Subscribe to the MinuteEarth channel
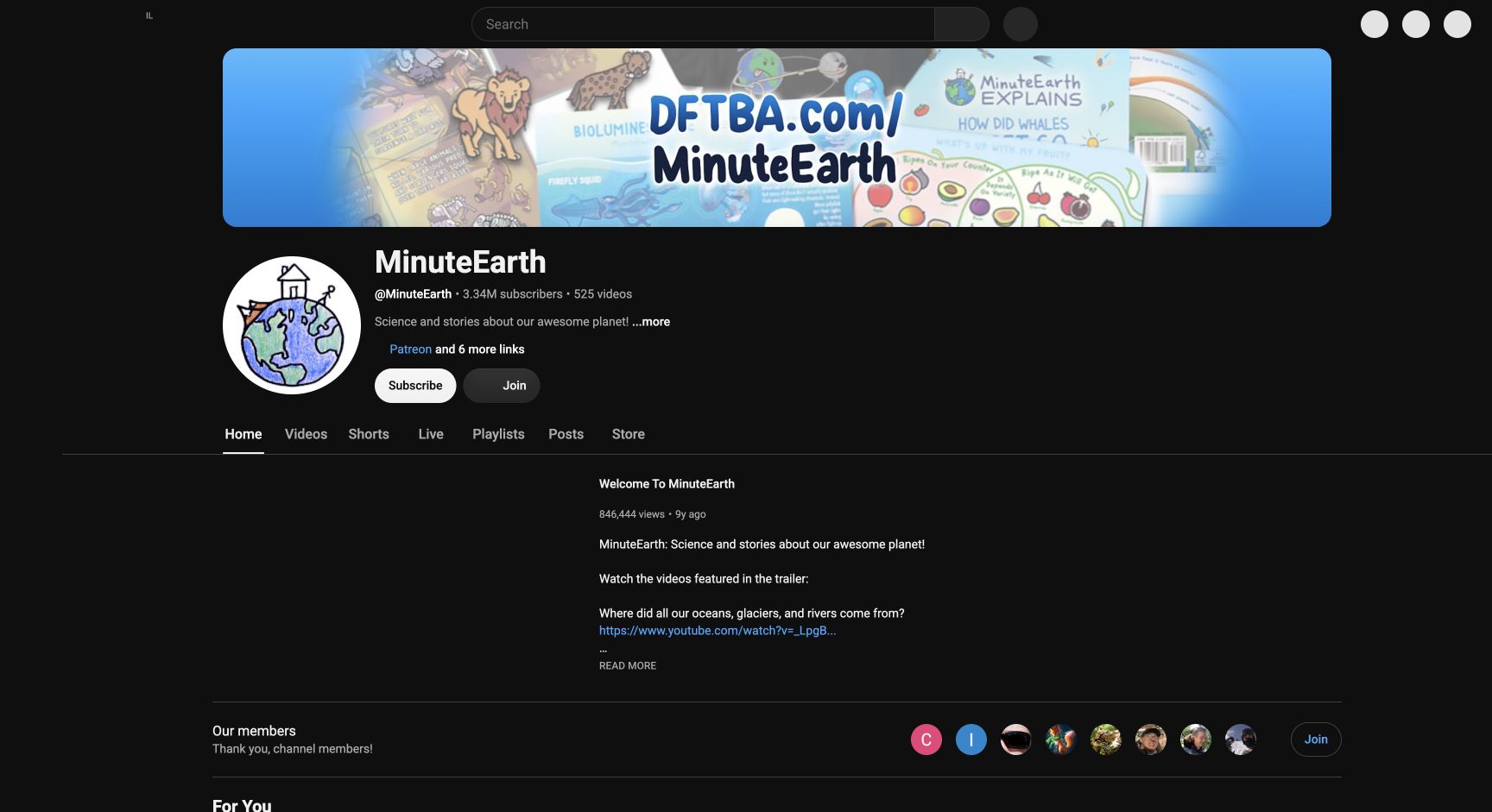 point(415,386)
